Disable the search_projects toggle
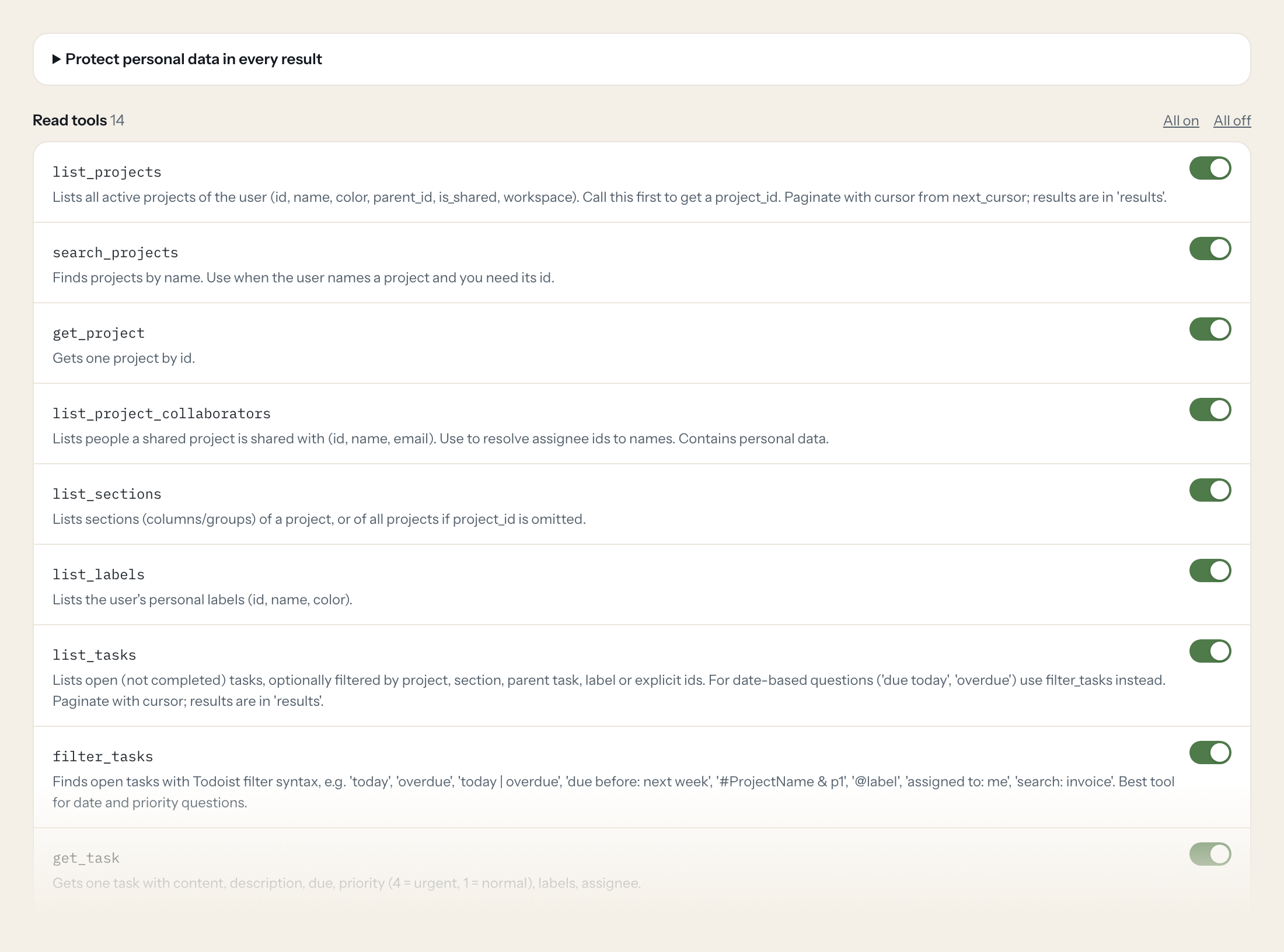 [x=1210, y=249]
